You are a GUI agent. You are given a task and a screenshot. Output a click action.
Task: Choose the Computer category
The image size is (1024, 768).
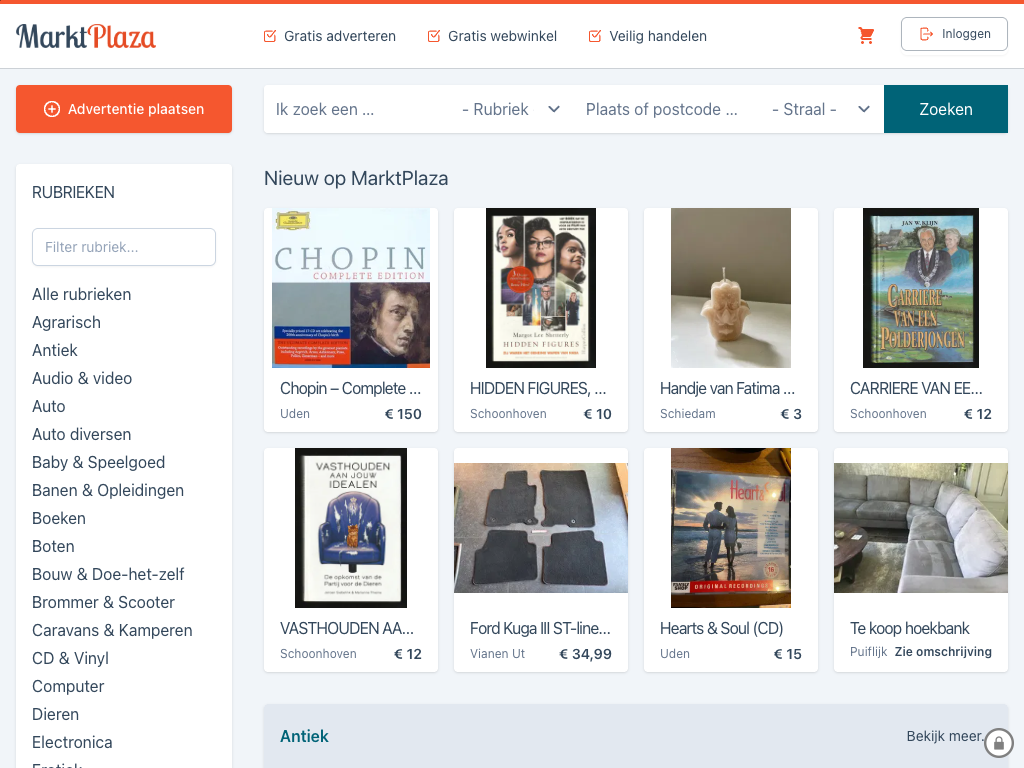click(x=68, y=686)
